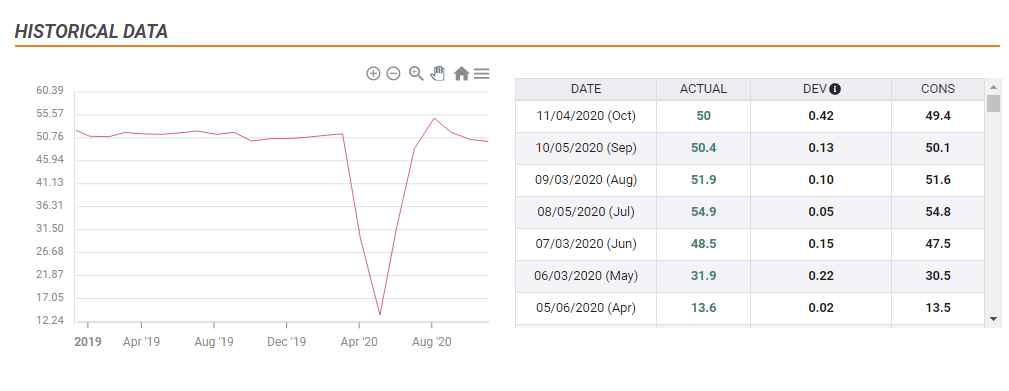Viewport: 1009px width, 391px height.
Task: Select the 11/04/2020 (Oct) row
Action: [x=750, y=116]
